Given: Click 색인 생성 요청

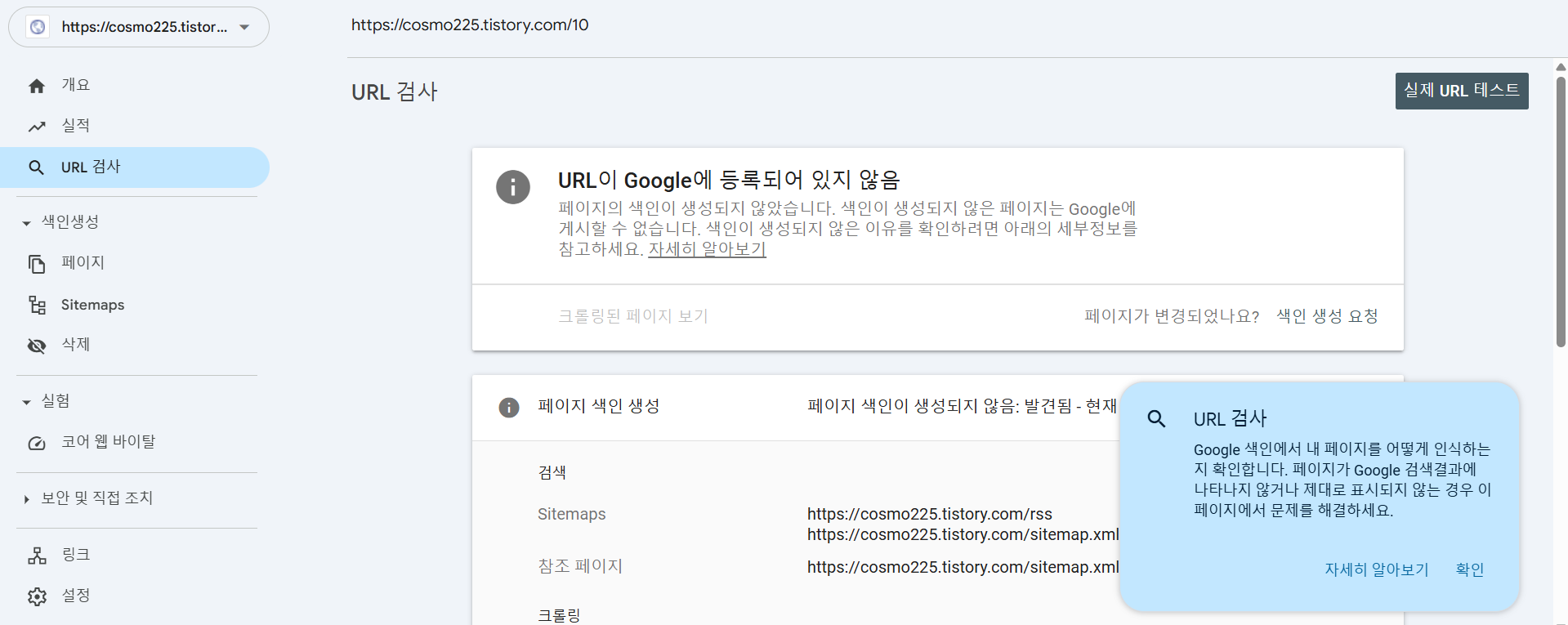Looking at the screenshot, I should click(1327, 316).
